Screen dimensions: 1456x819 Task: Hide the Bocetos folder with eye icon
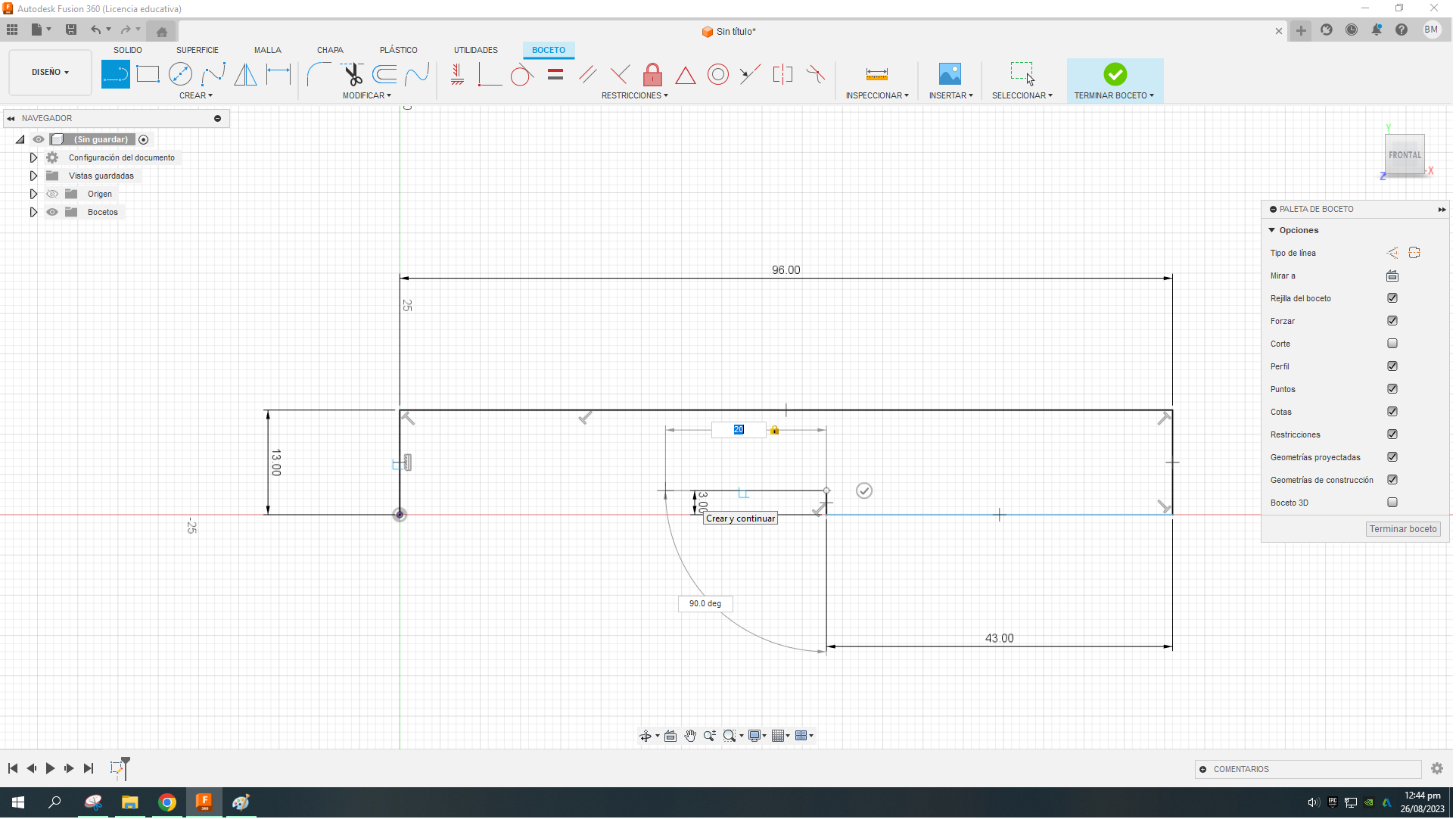pos(52,213)
